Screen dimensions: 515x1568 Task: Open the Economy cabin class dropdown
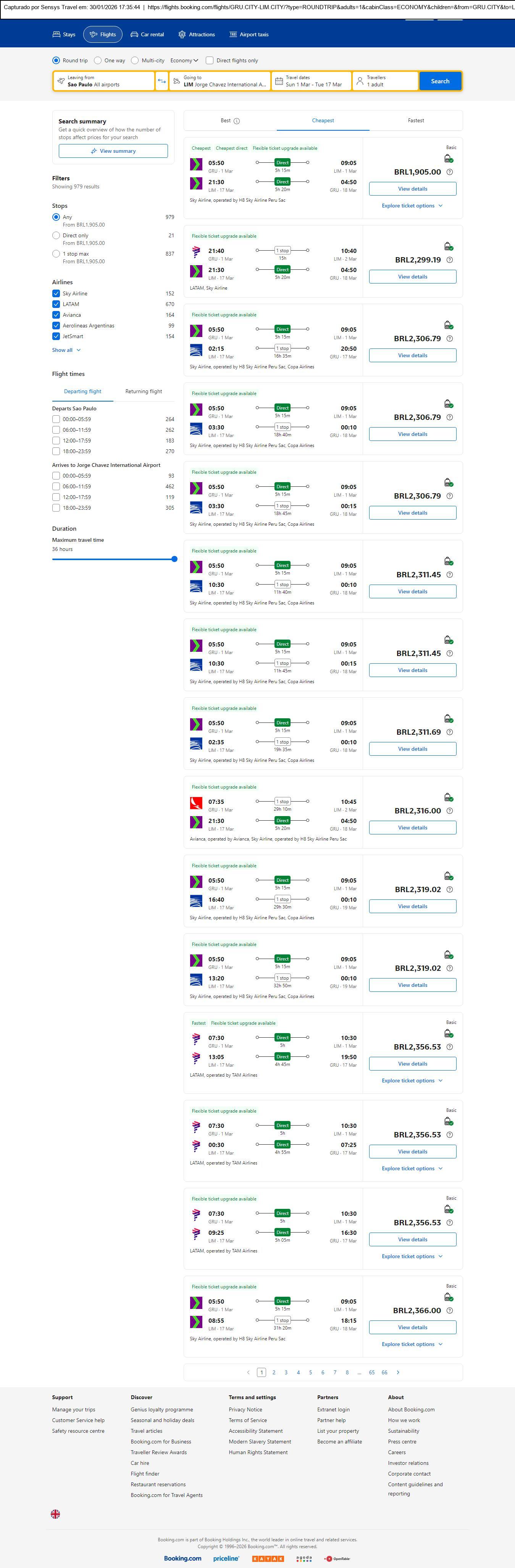(x=184, y=60)
